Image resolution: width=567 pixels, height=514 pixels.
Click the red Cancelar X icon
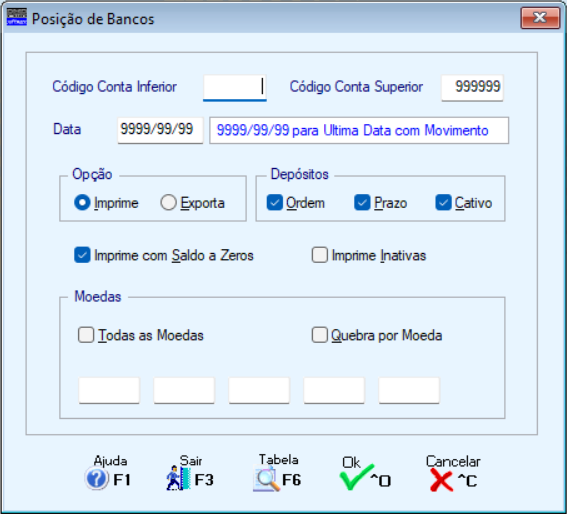441,480
